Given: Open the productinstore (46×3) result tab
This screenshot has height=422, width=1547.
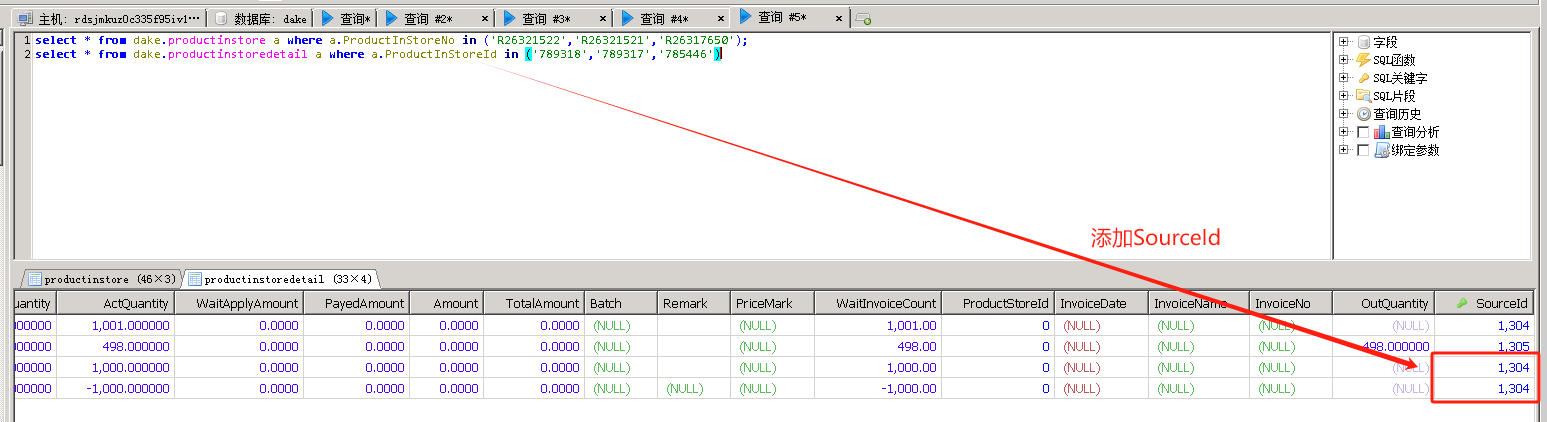Looking at the screenshot, I should coord(102,279).
